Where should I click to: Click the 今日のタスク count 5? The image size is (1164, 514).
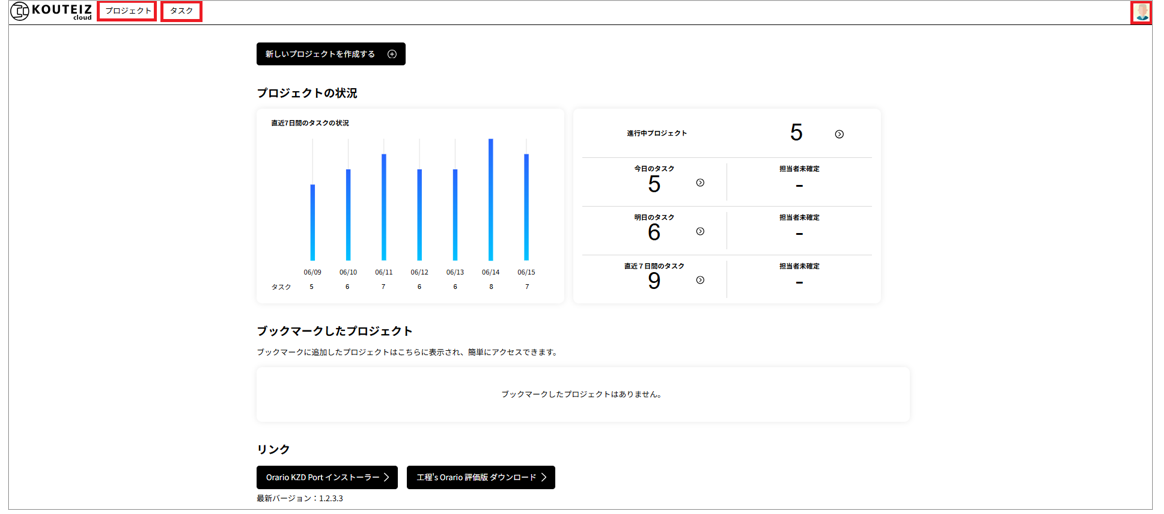point(654,184)
